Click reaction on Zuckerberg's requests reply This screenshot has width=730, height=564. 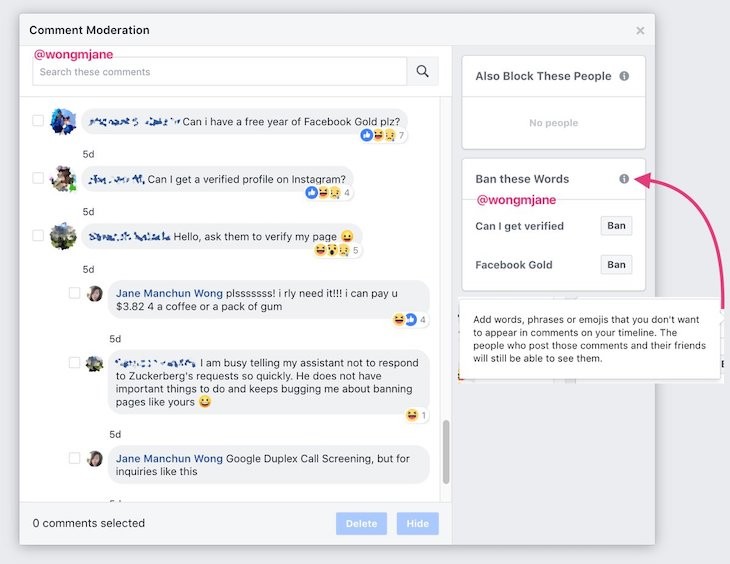[416, 415]
